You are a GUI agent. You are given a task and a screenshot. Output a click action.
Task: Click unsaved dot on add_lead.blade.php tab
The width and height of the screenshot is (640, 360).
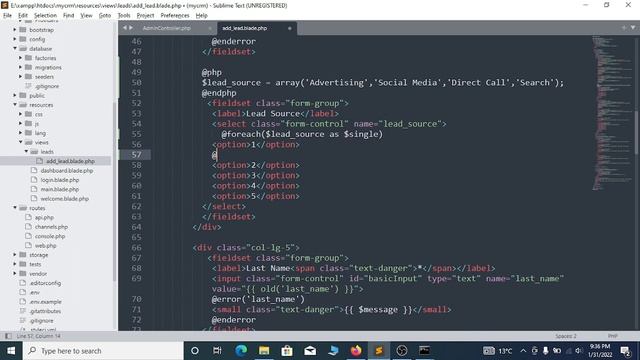click(x=290, y=28)
